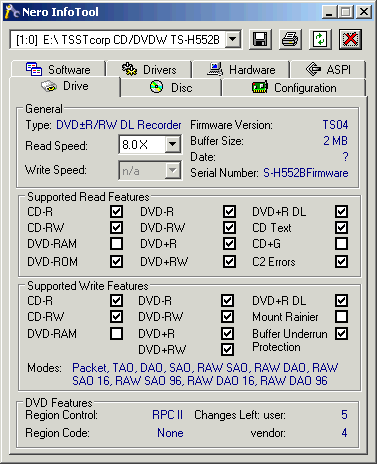Click the Write Speed dropdown arrow
377x464 pixels.
(172, 170)
